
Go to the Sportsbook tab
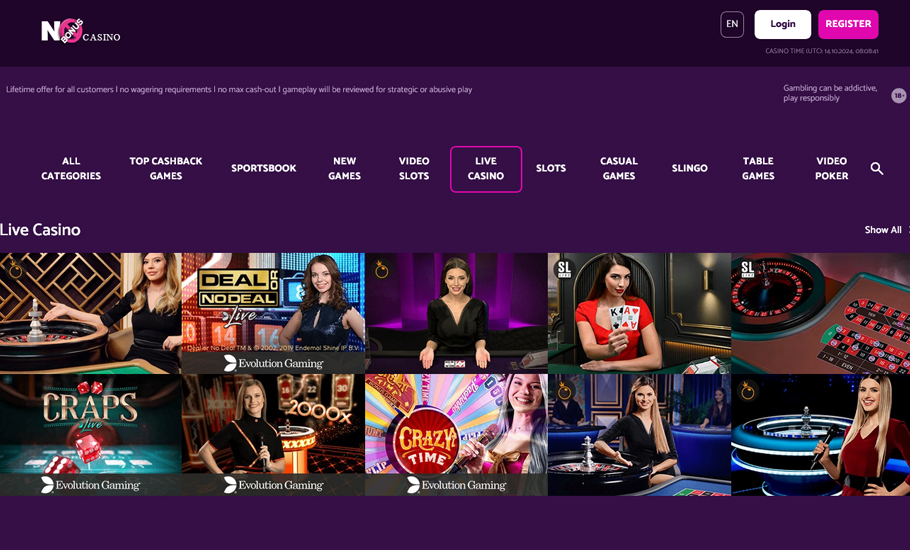pos(263,168)
